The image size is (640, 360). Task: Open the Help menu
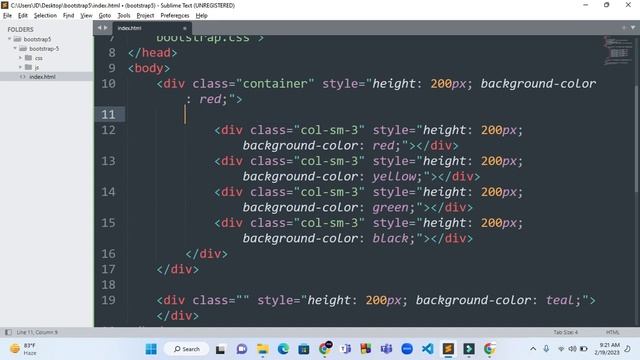201,16
